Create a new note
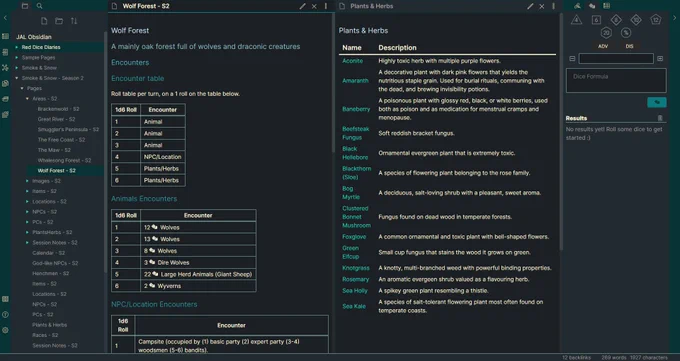This screenshot has width=680, height=361. click(44, 21)
